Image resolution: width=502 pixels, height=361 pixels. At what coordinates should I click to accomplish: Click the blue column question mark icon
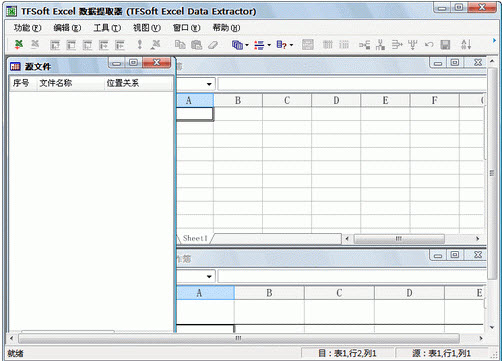pyautogui.click(x=282, y=45)
